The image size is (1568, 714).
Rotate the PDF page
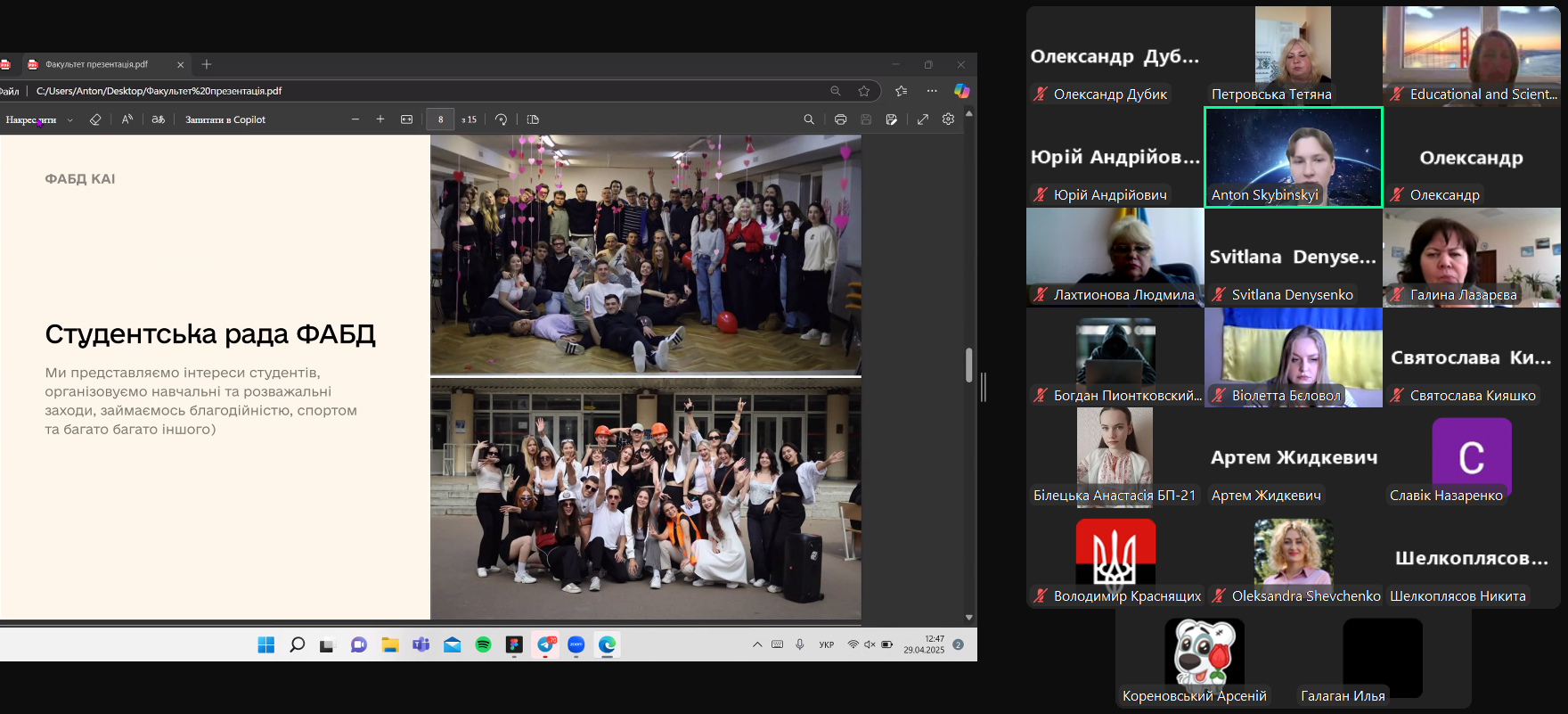point(502,119)
